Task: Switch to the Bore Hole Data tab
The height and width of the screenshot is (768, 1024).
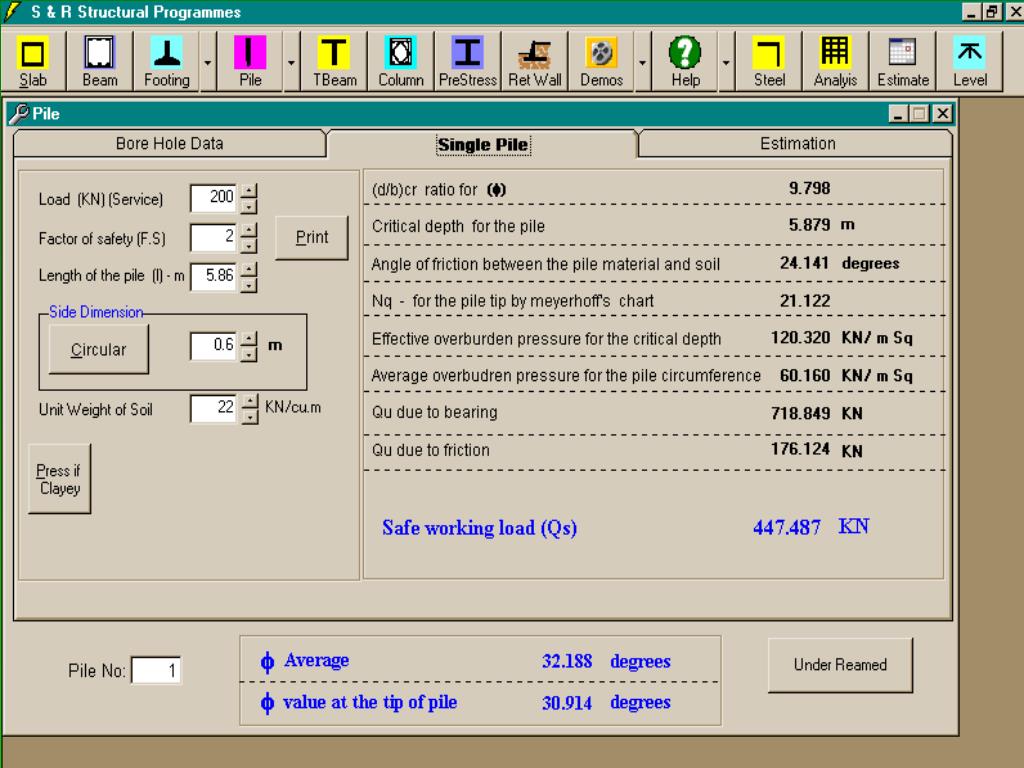Action: 169,144
